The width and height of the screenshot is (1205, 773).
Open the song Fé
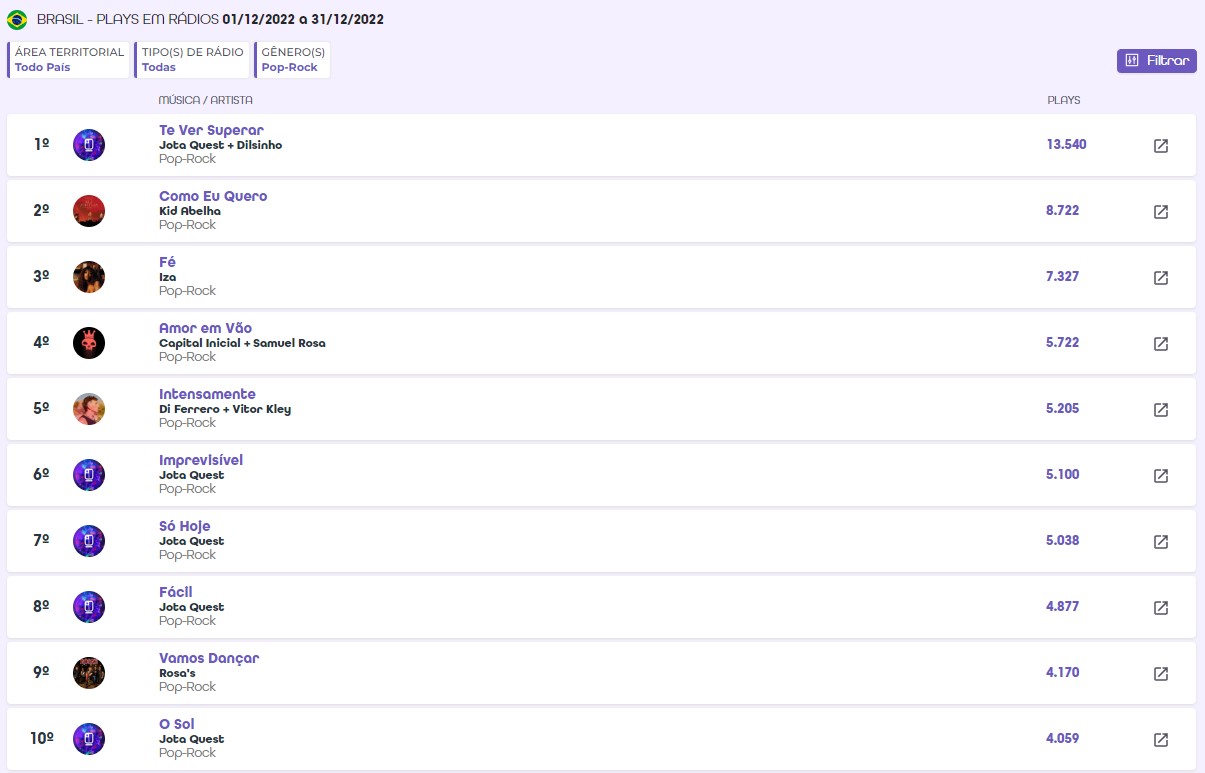[167, 262]
